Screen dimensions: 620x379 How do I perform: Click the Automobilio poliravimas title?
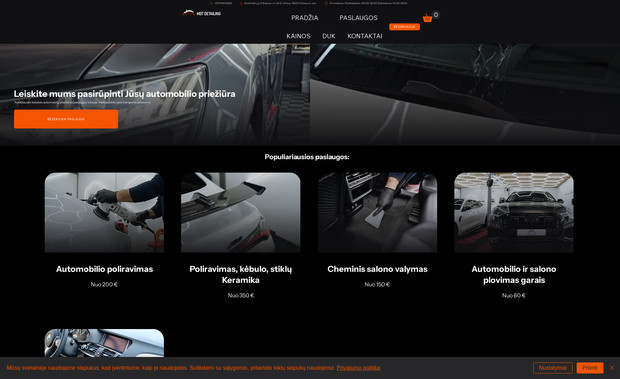pyautogui.click(x=104, y=269)
